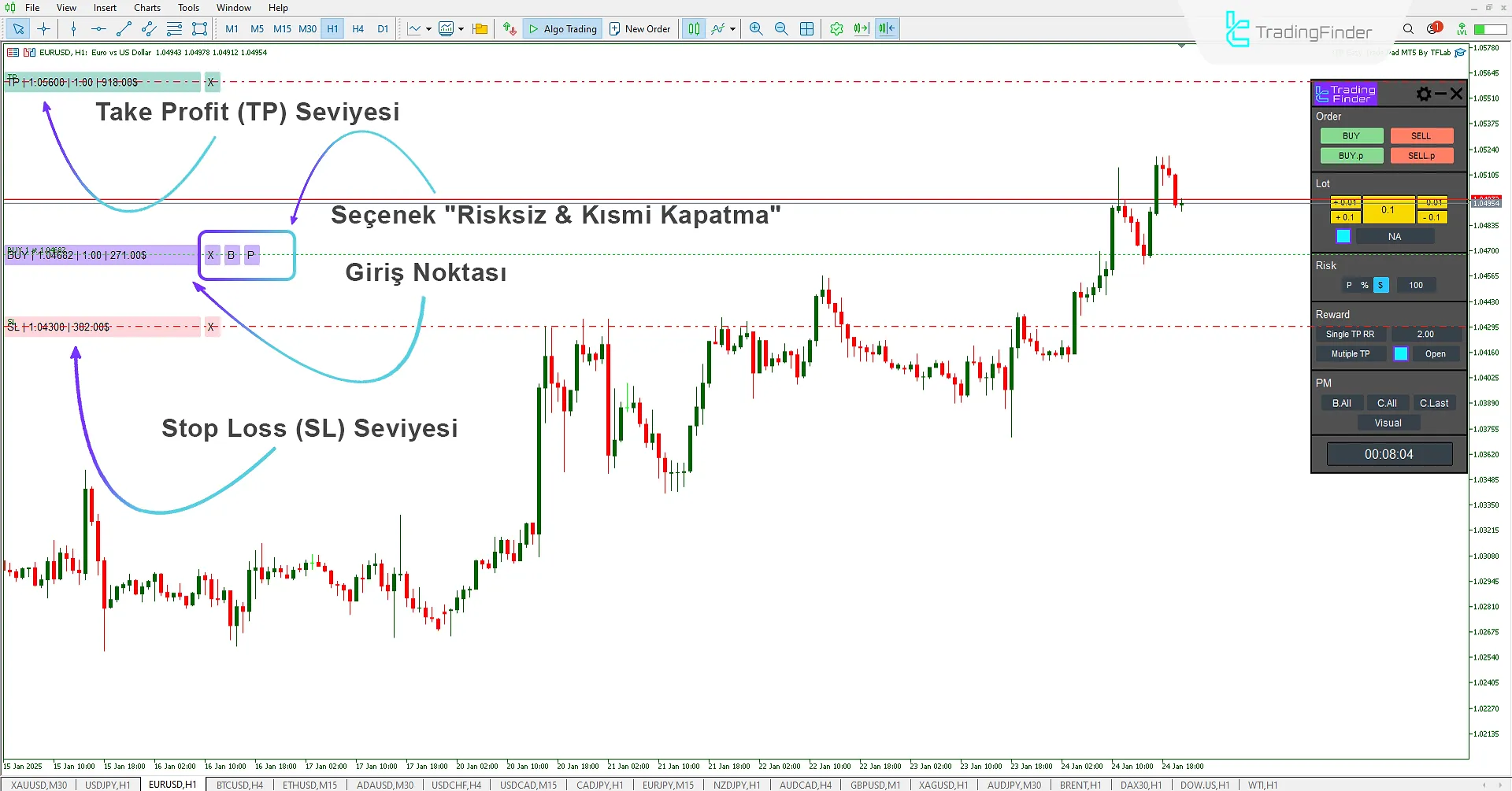Open the indicators dropdown arrow
Screen dimensions: 1512x791
pos(461,28)
